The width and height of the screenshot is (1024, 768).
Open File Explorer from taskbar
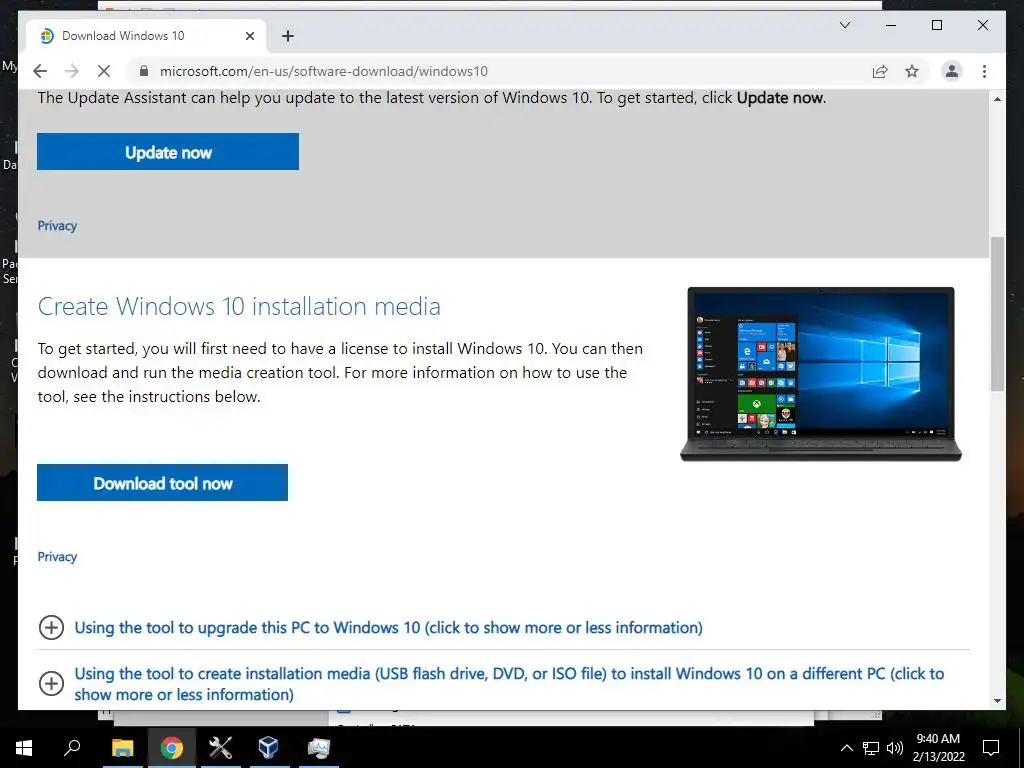click(x=122, y=748)
